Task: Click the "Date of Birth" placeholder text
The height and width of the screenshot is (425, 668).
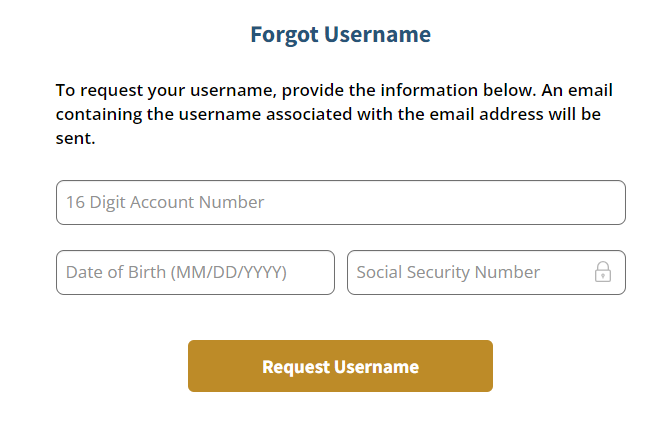Action: pos(176,272)
